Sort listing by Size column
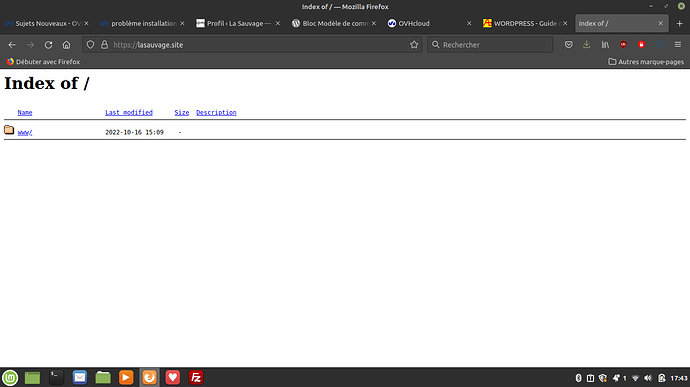 [x=181, y=112]
